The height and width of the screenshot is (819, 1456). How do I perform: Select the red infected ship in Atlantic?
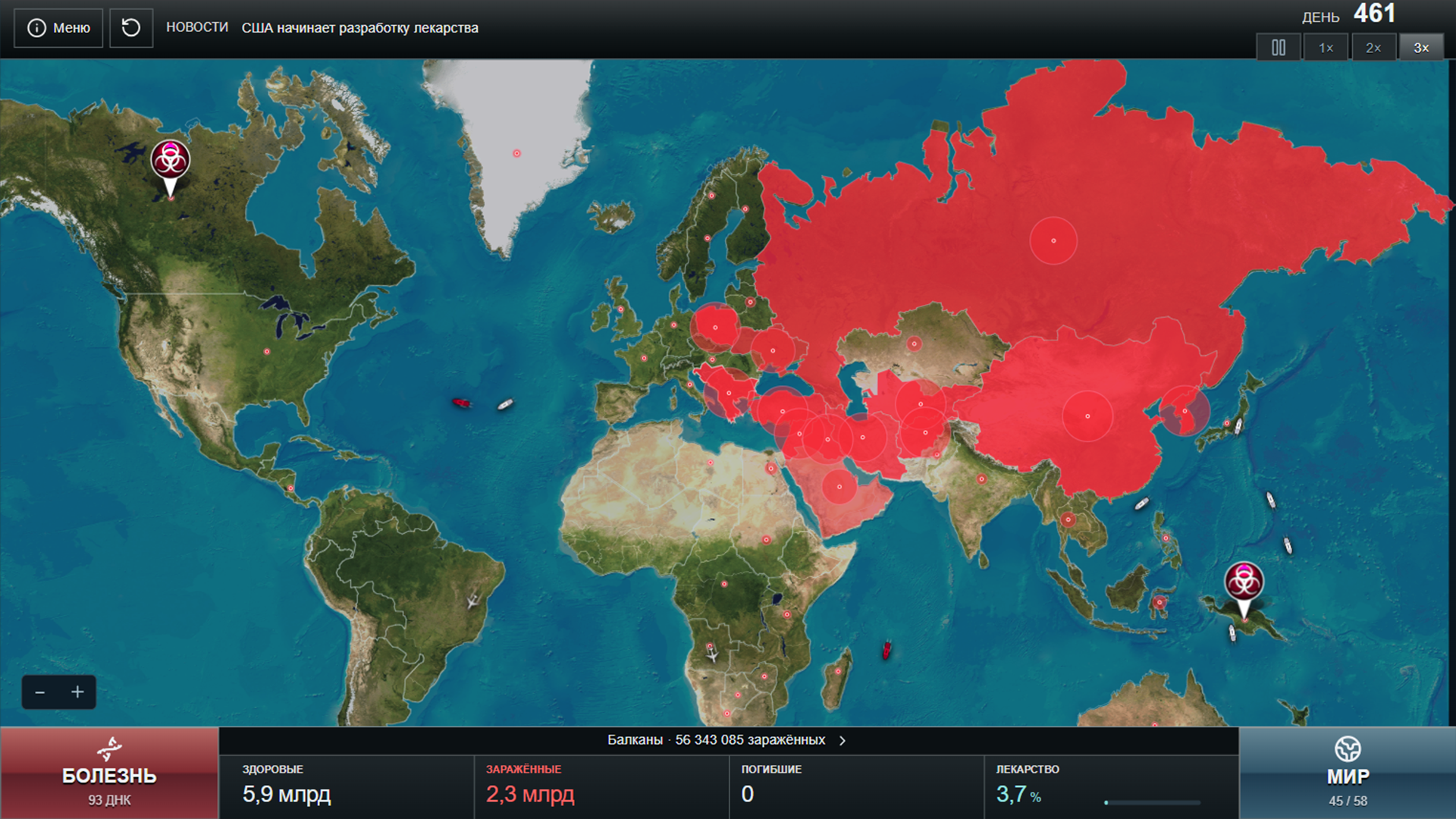click(461, 403)
